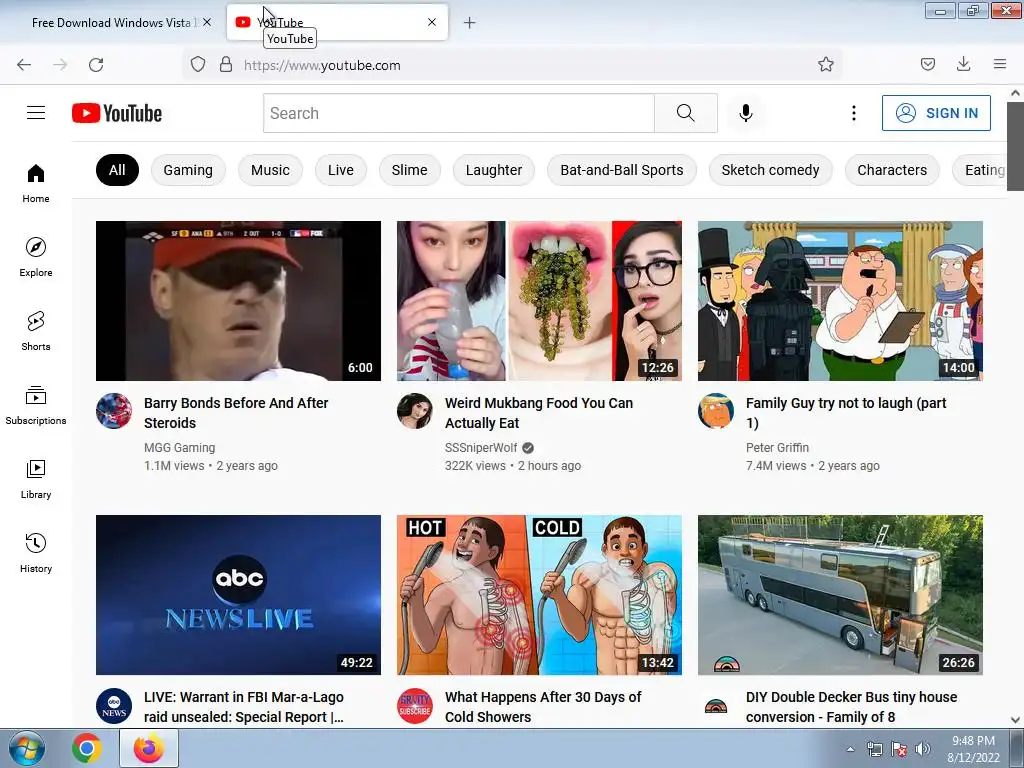The height and width of the screenshot is (768, 1024).
Task: Open the Peter Griffin channel name link
Action: tap(777, 447)
